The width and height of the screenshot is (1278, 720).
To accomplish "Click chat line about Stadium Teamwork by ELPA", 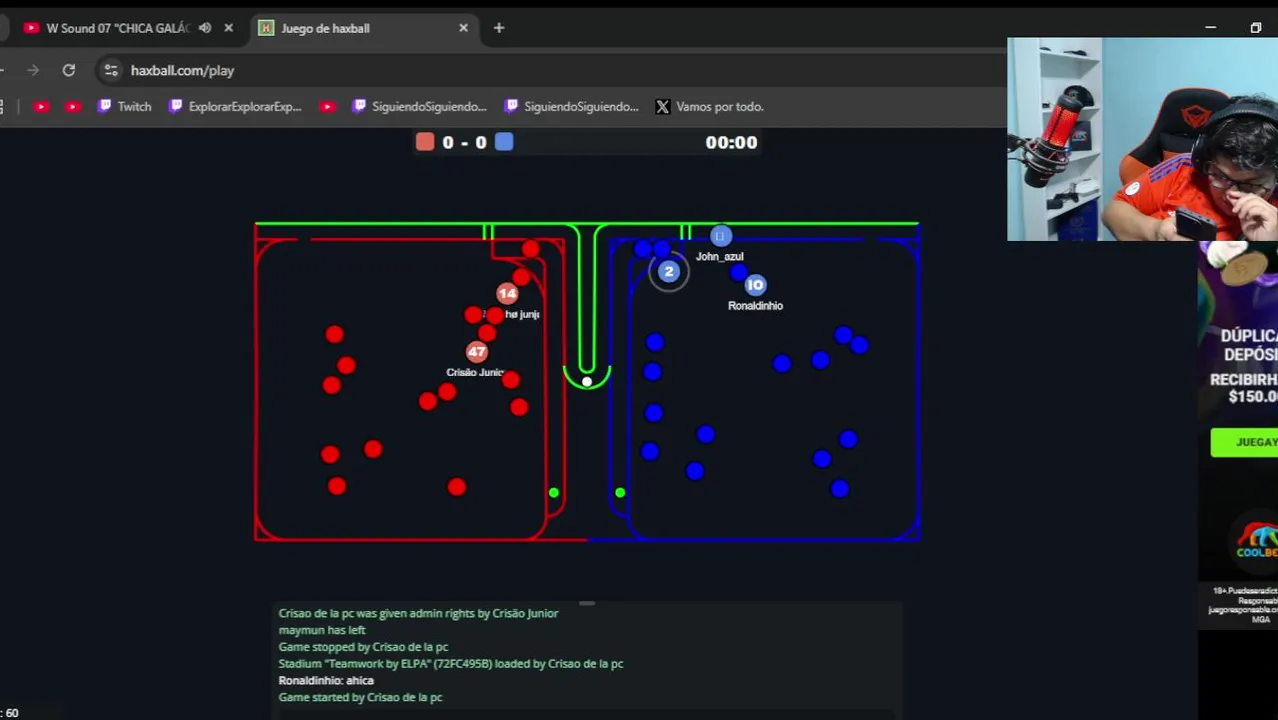I will click(450, 663).
